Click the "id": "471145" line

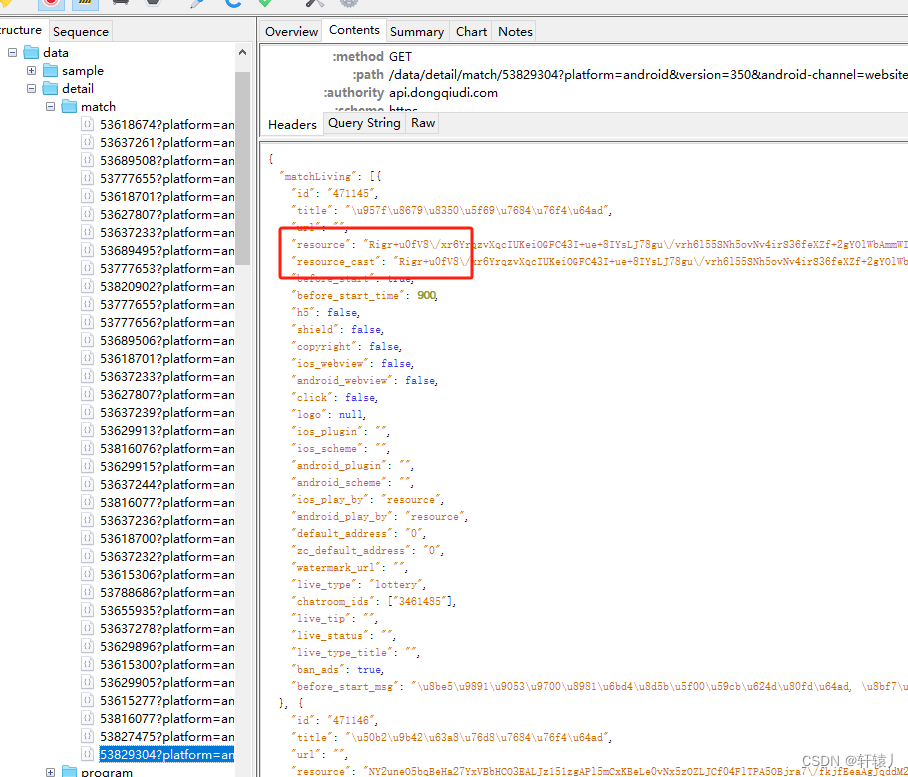point(337,193)
